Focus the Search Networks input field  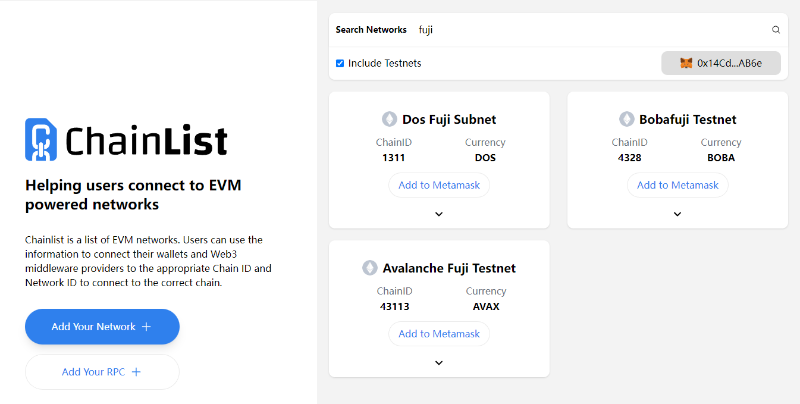(590, 30)
